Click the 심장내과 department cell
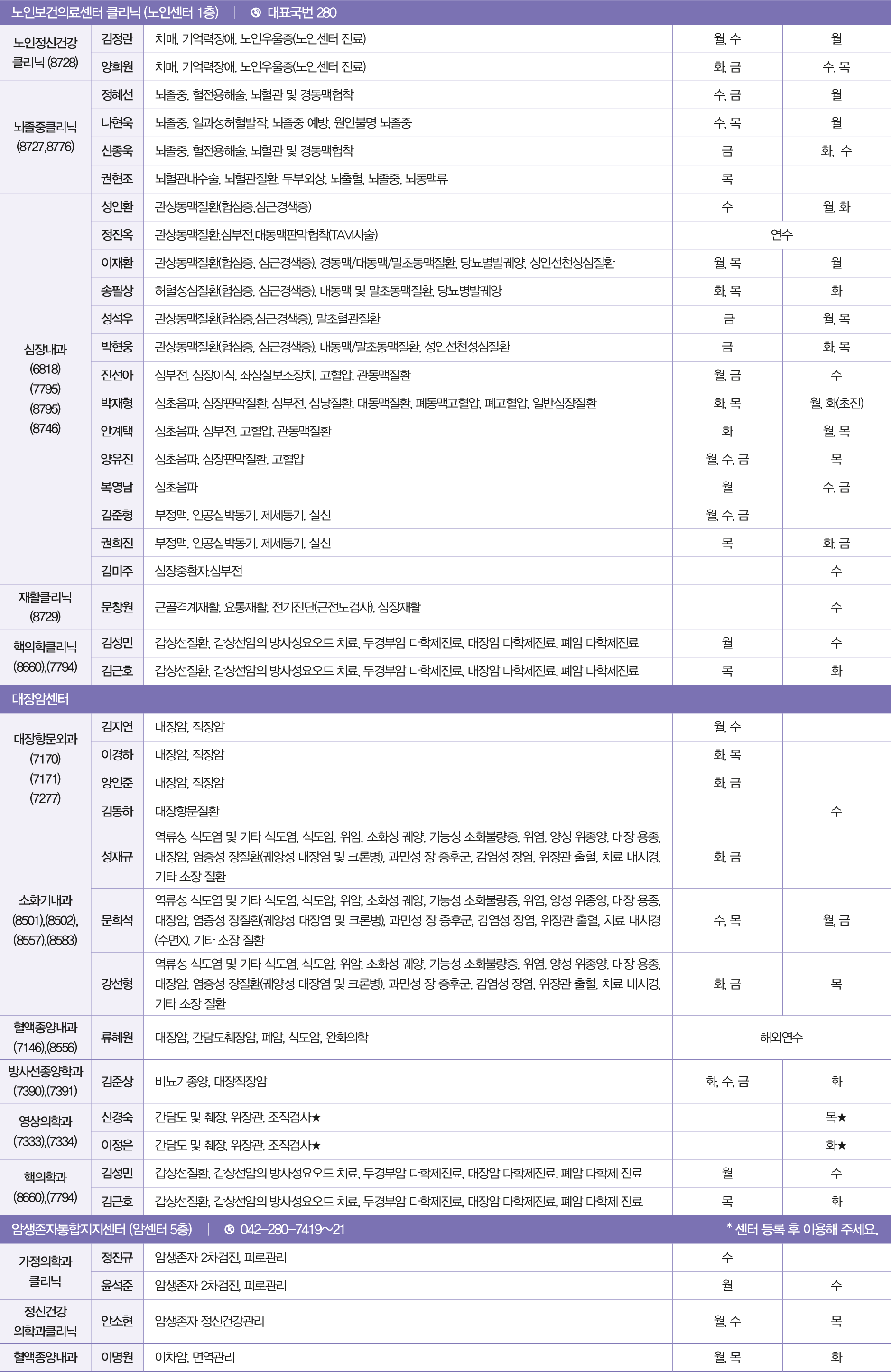Screen dimensions: 891x1372 45,389
